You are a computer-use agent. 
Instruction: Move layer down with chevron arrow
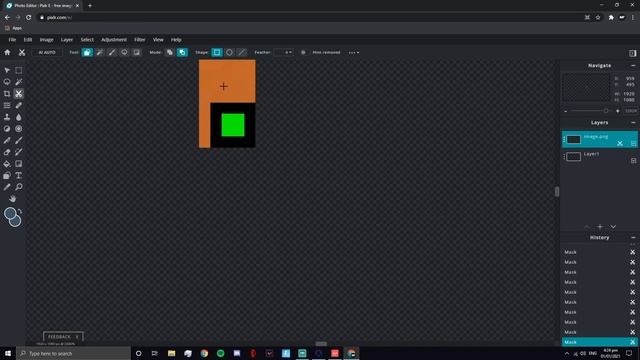(x=613, y=227)
